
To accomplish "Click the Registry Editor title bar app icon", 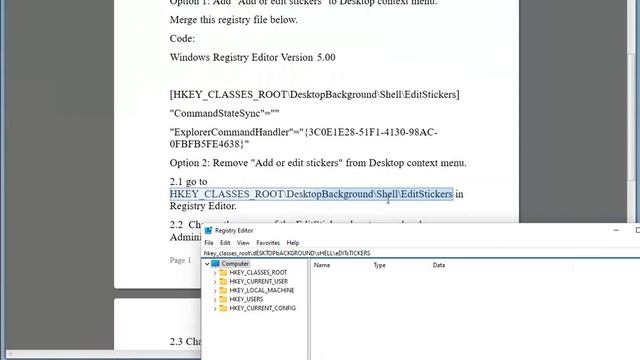I will pyautogui.click(x=208, y=231).
